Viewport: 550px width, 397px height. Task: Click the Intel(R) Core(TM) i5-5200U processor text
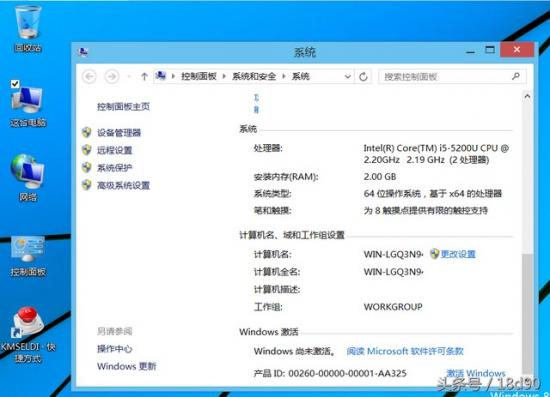pyautogui.click(x=436, y=154)
